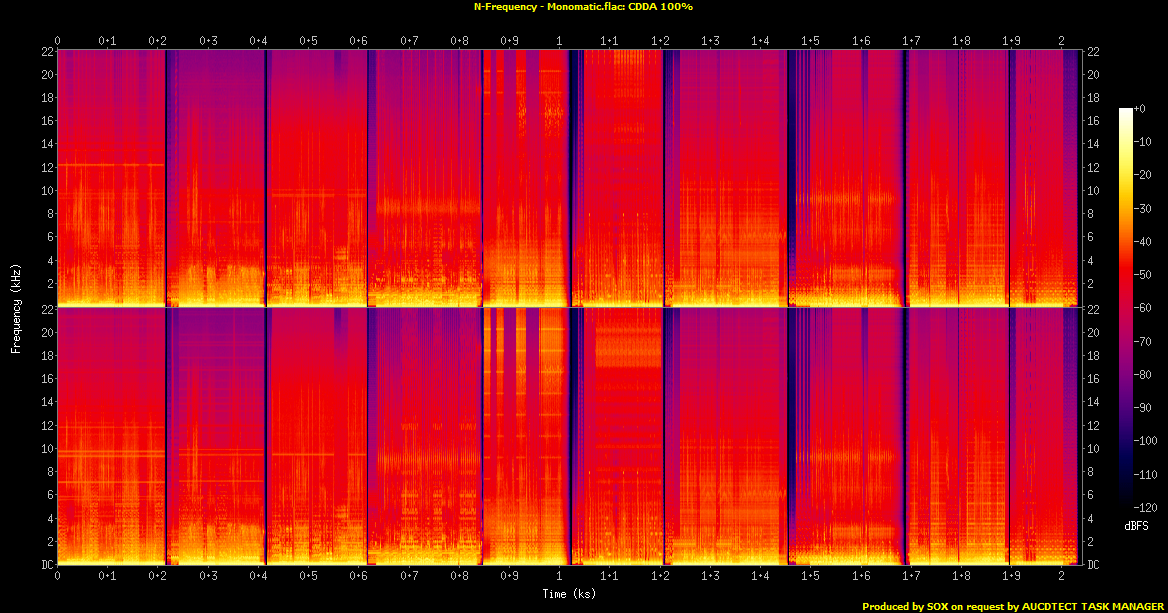
Task: Select the 1.5 tick on top time axis
Action: 810,41
